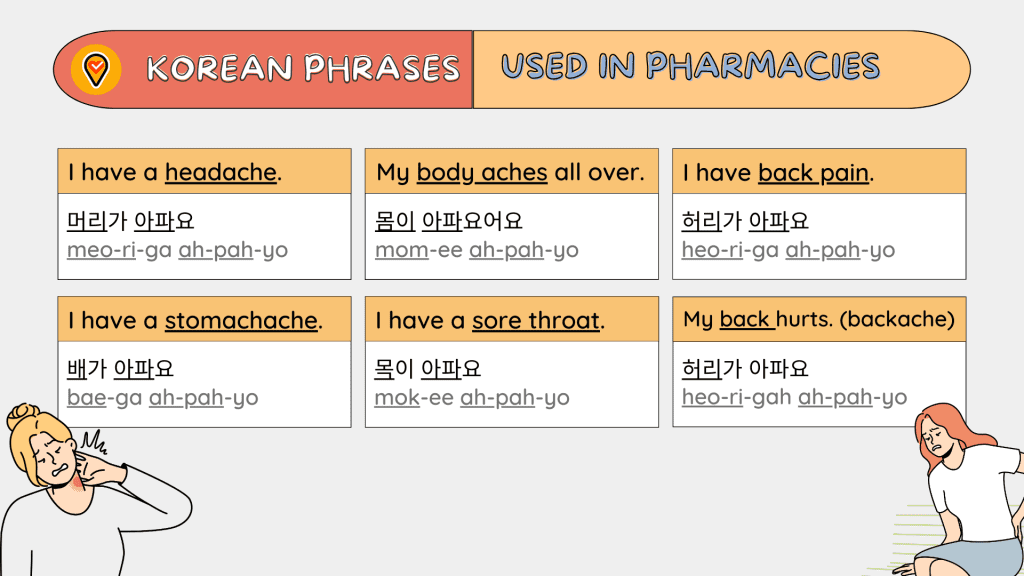Click the underlined word "headache"
Image resolution: width=1024 pixels, height=576 pixels.
[x=221, y=173]
